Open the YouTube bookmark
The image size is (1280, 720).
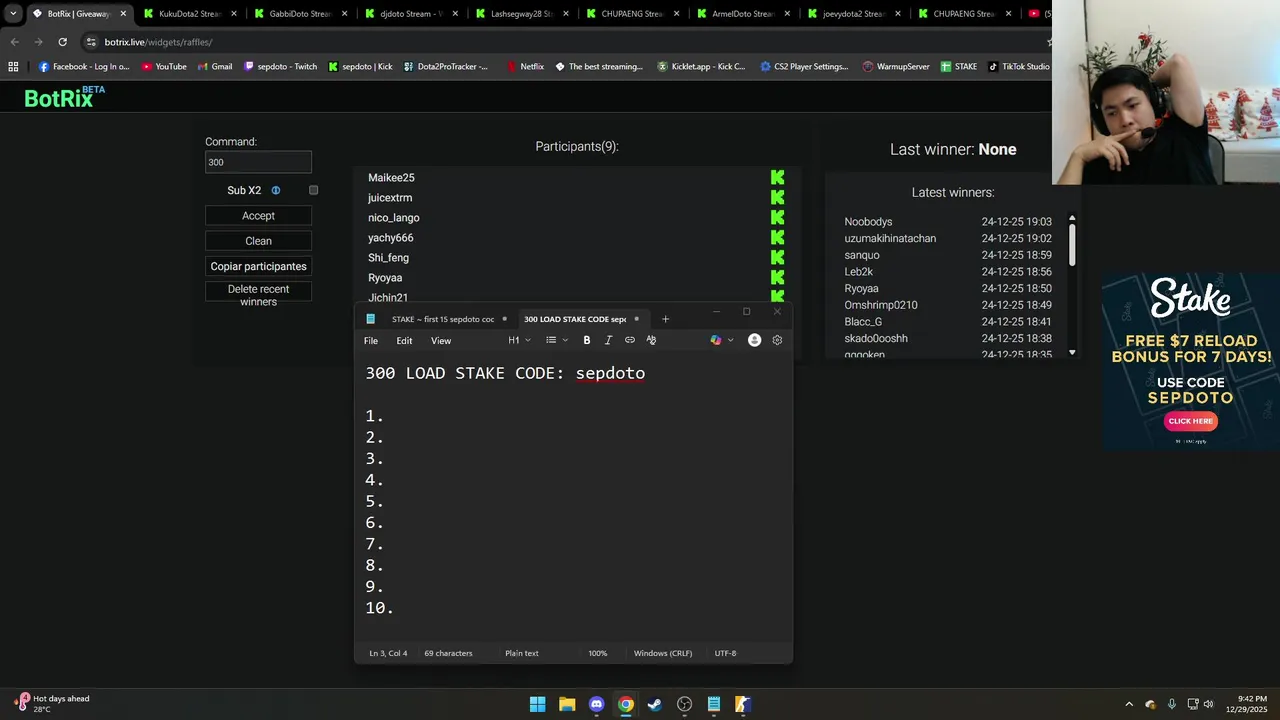click(164, 67)
